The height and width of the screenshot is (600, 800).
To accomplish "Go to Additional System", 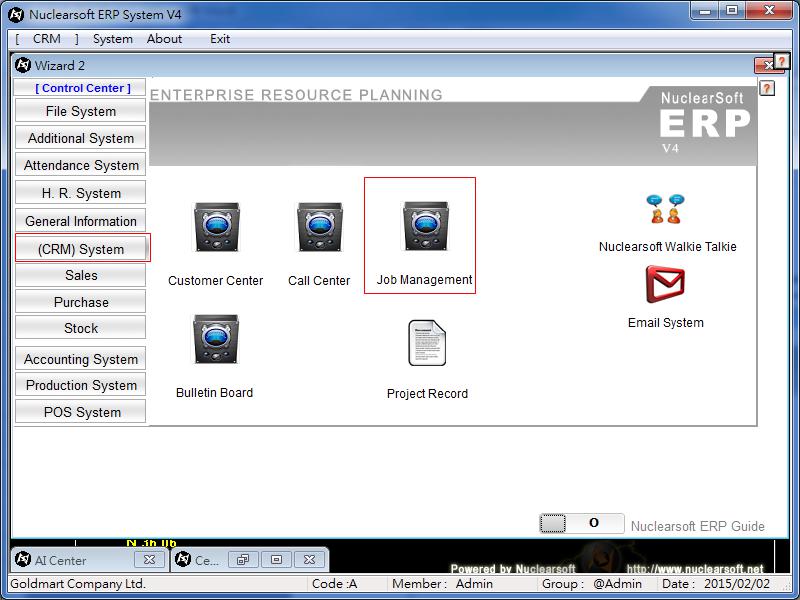I will click(81, 138).
